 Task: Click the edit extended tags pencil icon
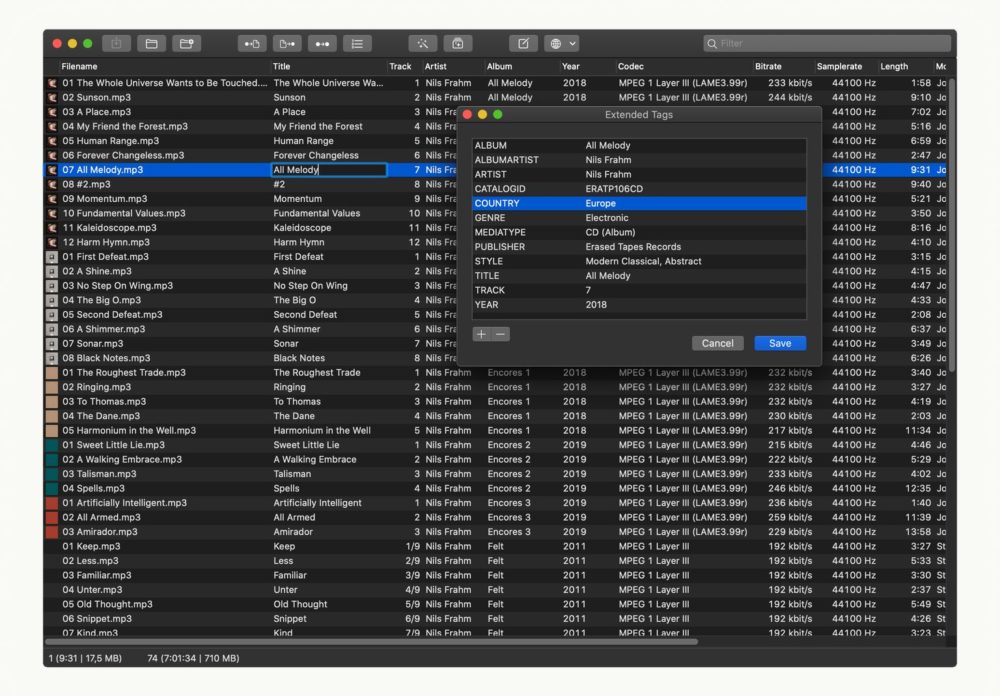pyautogui.click(x=523, y=43)
